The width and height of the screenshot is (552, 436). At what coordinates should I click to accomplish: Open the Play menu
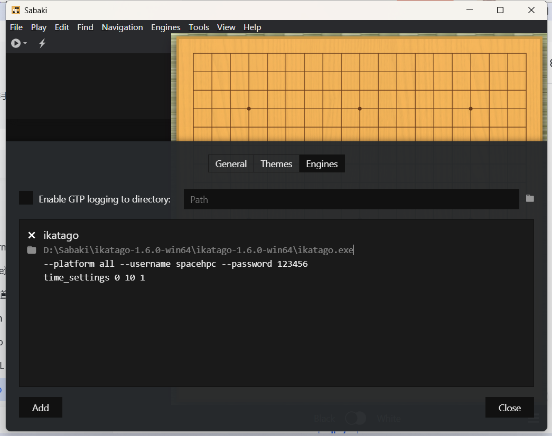pos(38,27)
